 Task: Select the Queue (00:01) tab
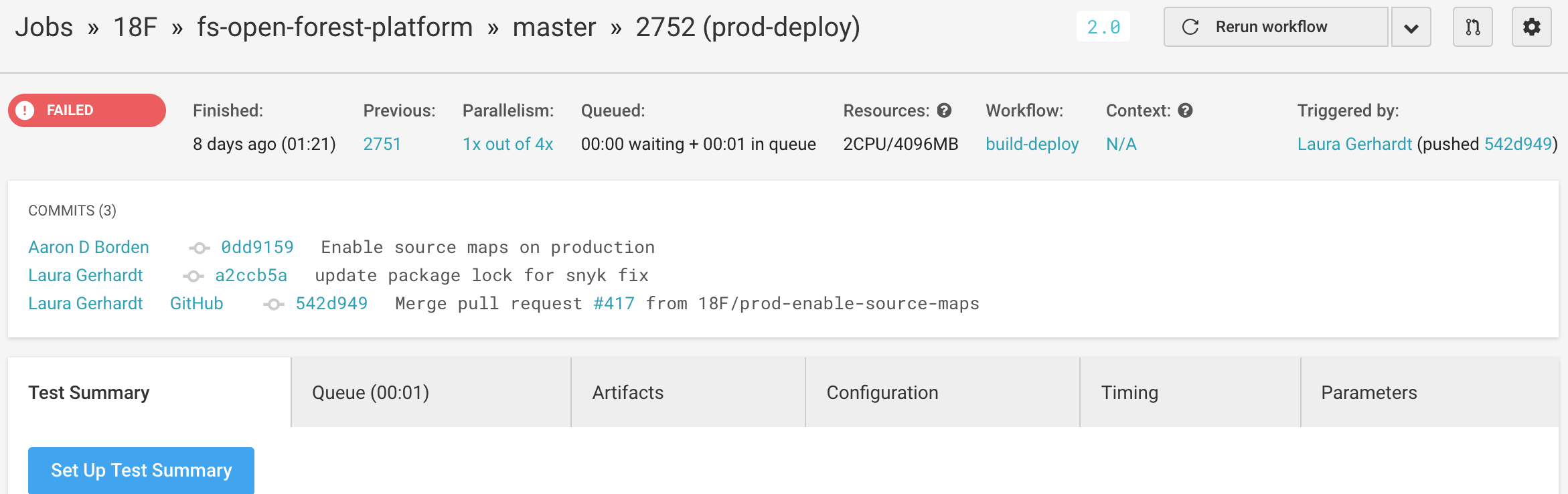(x=431, y=392)
